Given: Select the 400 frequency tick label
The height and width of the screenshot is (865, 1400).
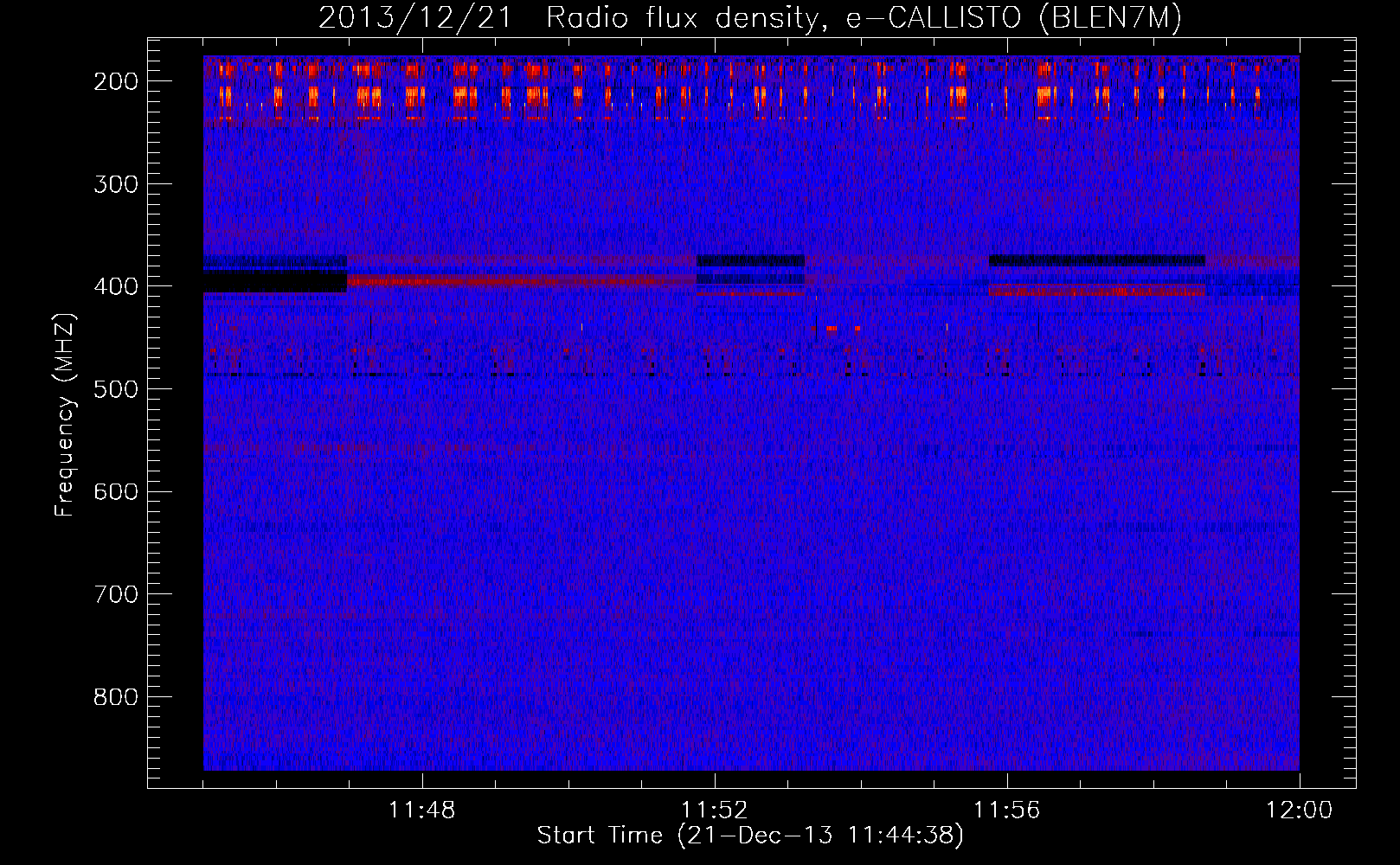Looking at the screenshot, I should tap(116, 286).
